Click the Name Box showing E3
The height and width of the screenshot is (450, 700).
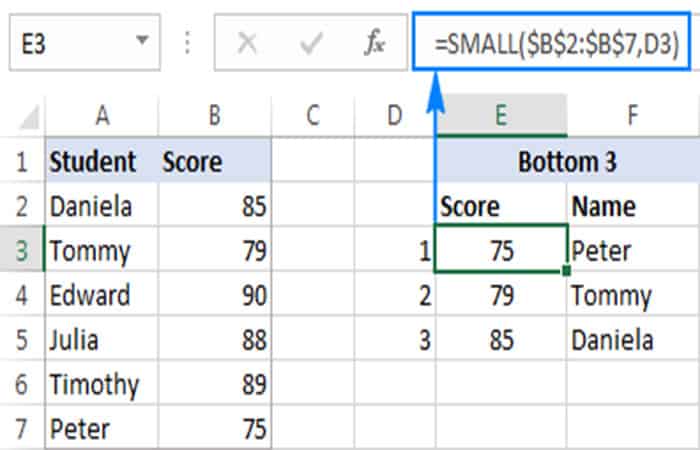(x=84, y=43)
